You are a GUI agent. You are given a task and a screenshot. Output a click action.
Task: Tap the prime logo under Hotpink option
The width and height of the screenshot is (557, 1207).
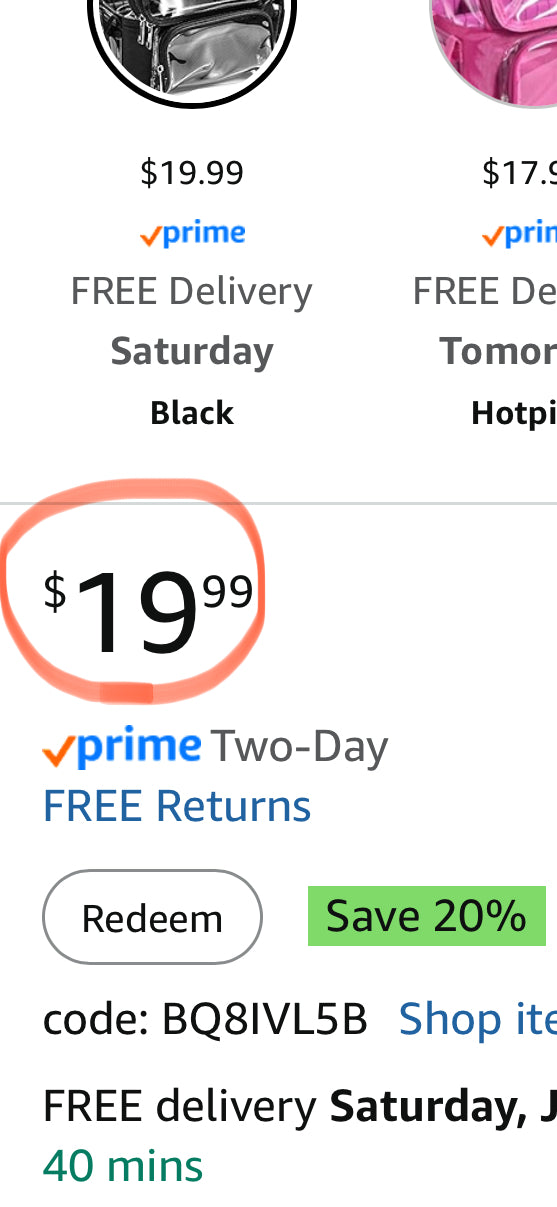[x=519, y=234]
